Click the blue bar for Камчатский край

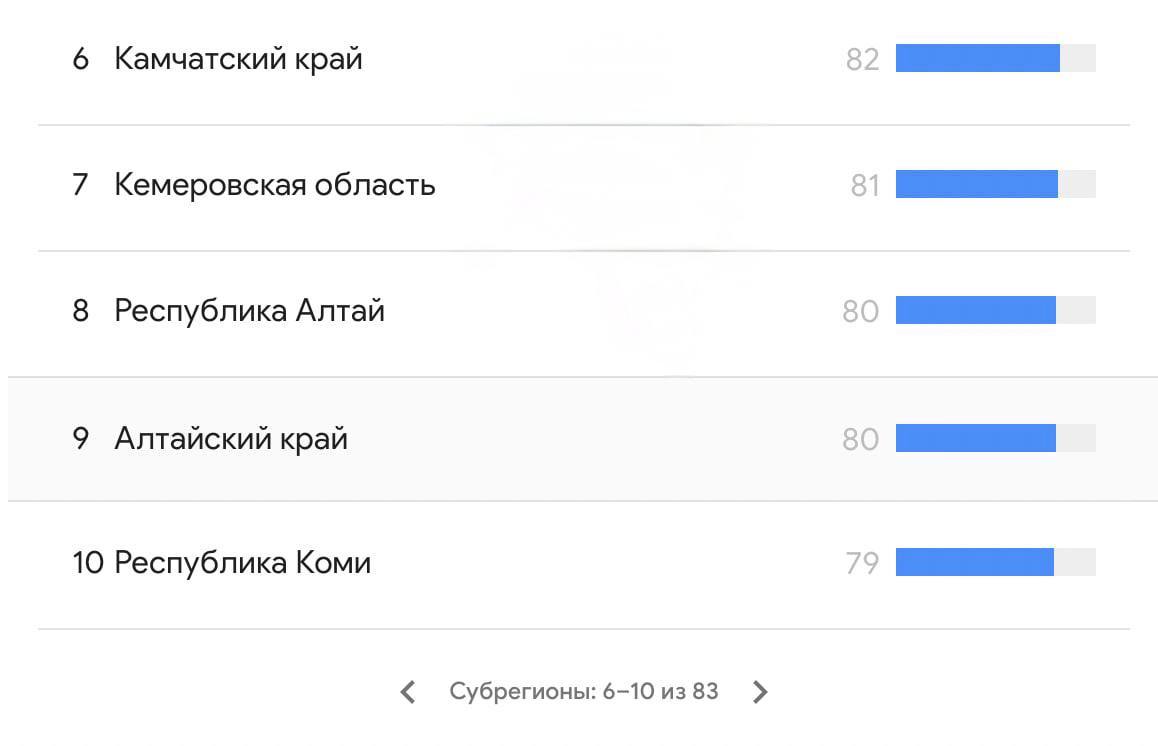977,59
